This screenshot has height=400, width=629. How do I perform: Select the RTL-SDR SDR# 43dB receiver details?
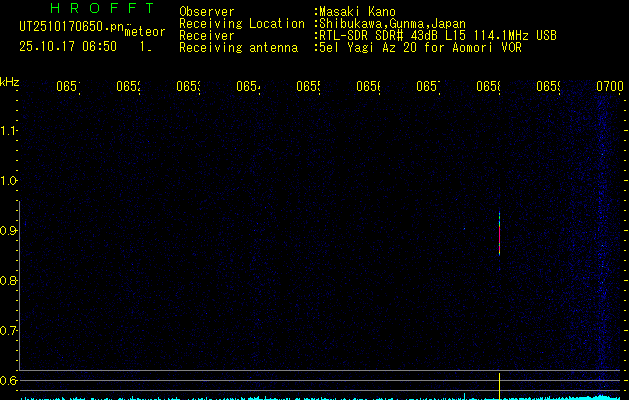[438, 36]
